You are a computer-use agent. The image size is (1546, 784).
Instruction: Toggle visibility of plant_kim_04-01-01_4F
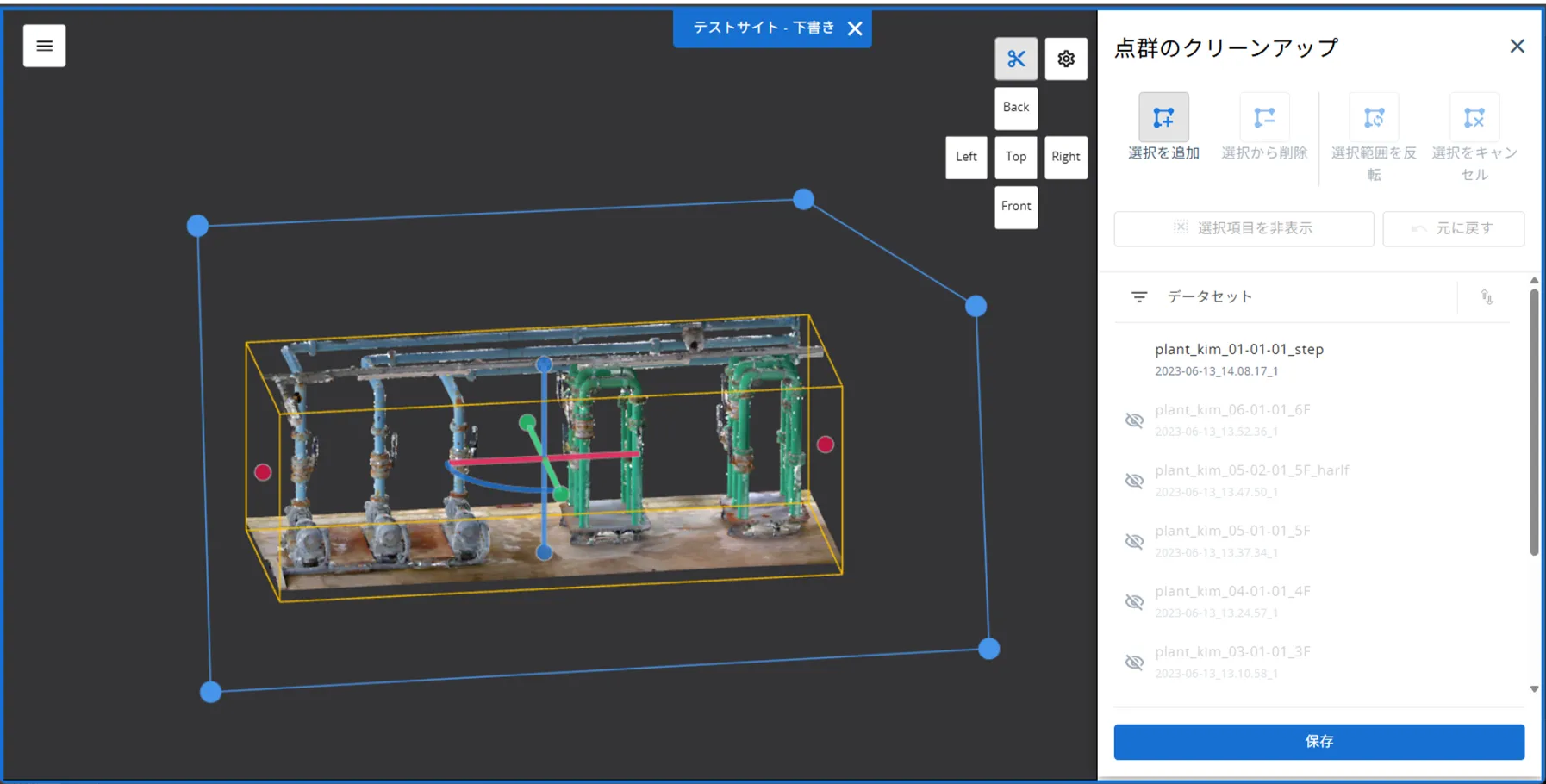click(x=1134, y=601)
